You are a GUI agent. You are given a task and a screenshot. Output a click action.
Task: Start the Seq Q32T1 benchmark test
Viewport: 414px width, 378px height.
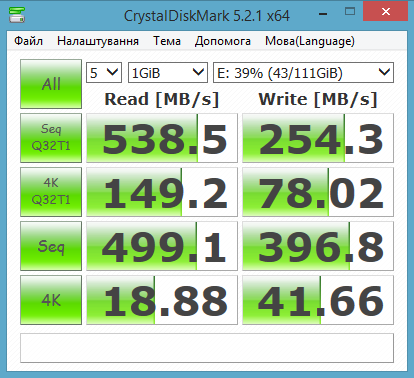click(x=51, y=138)
